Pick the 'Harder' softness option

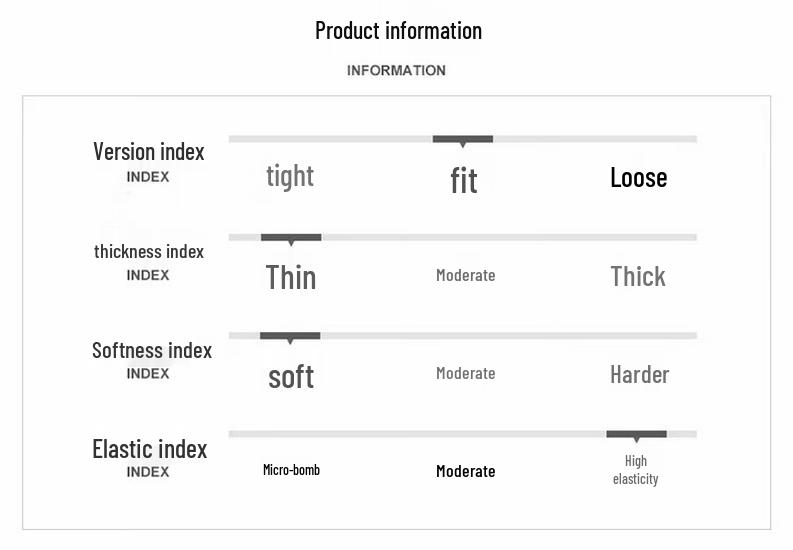639,375
